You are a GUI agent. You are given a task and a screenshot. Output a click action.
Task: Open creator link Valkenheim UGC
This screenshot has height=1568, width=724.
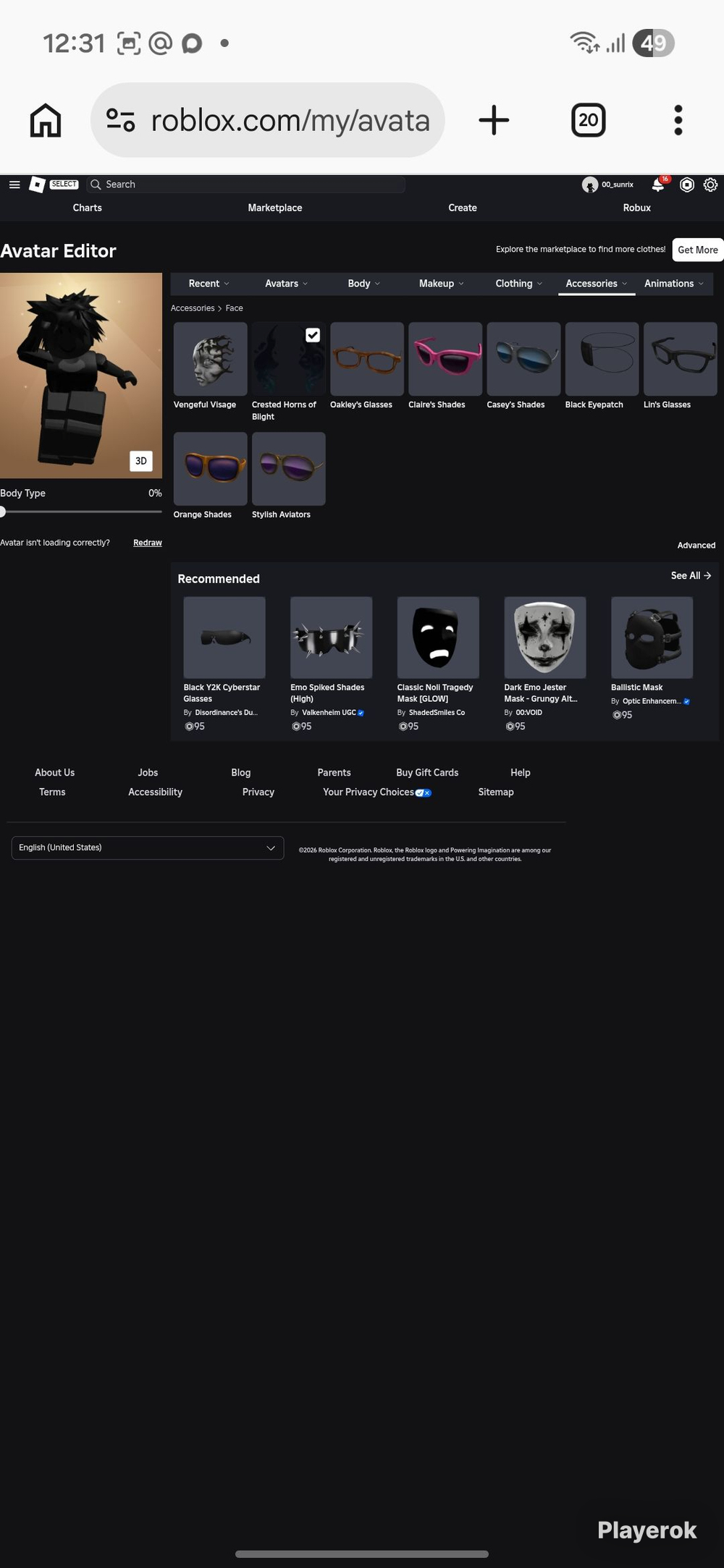pyautogui.click(x=329, y=713)
